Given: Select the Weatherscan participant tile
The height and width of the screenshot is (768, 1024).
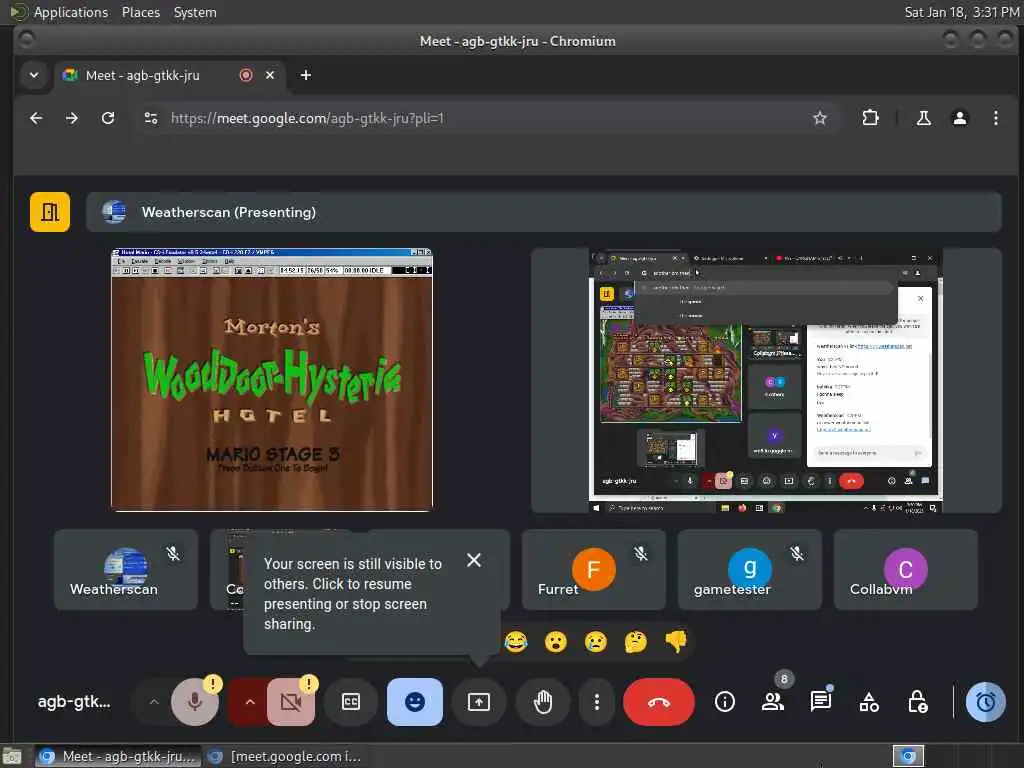Looking at the screenshot, I should [126, 570].
